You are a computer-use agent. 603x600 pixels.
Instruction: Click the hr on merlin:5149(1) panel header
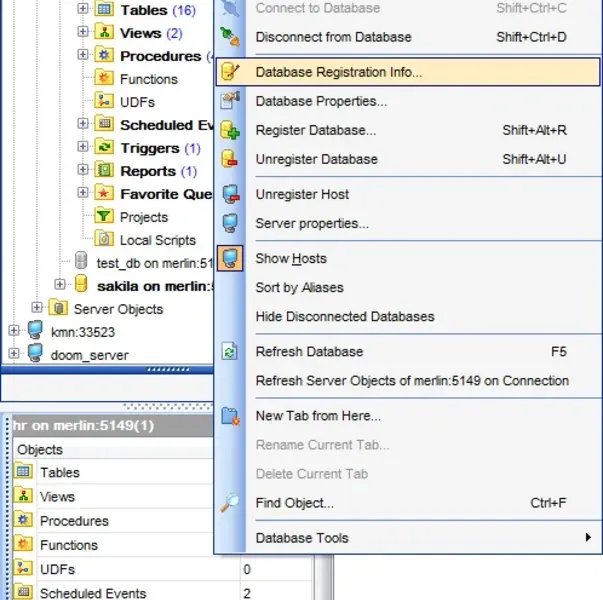112,425
